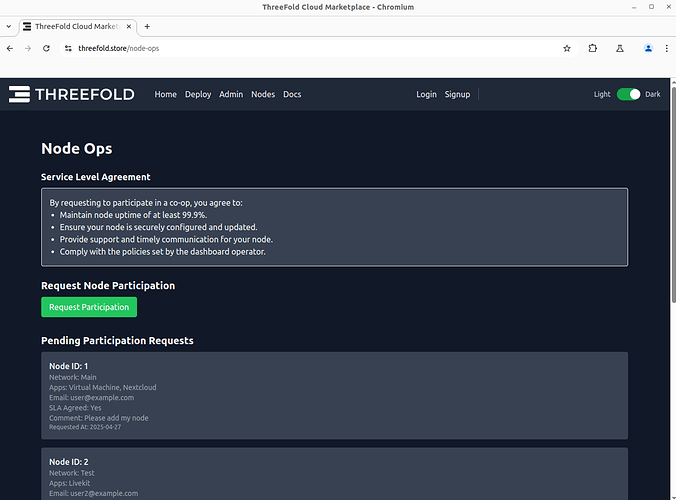Open the Admin nav link
Screen dimensions: 676x500
click(x=231, y=94)
